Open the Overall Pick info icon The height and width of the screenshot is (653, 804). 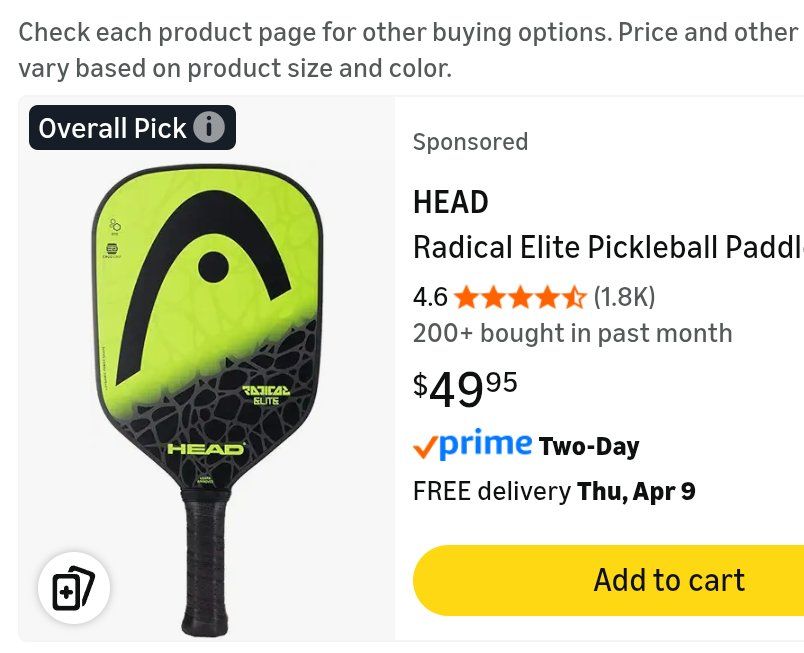point(209,127)
